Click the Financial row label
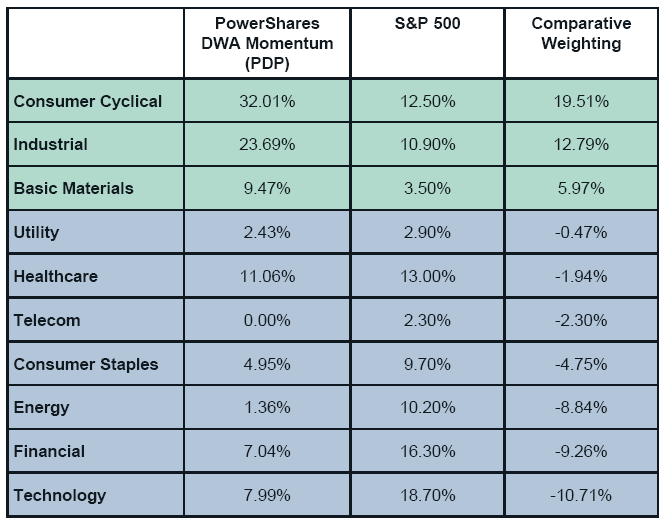Viewport: 666px width, 524px height. tap(50, 452)
